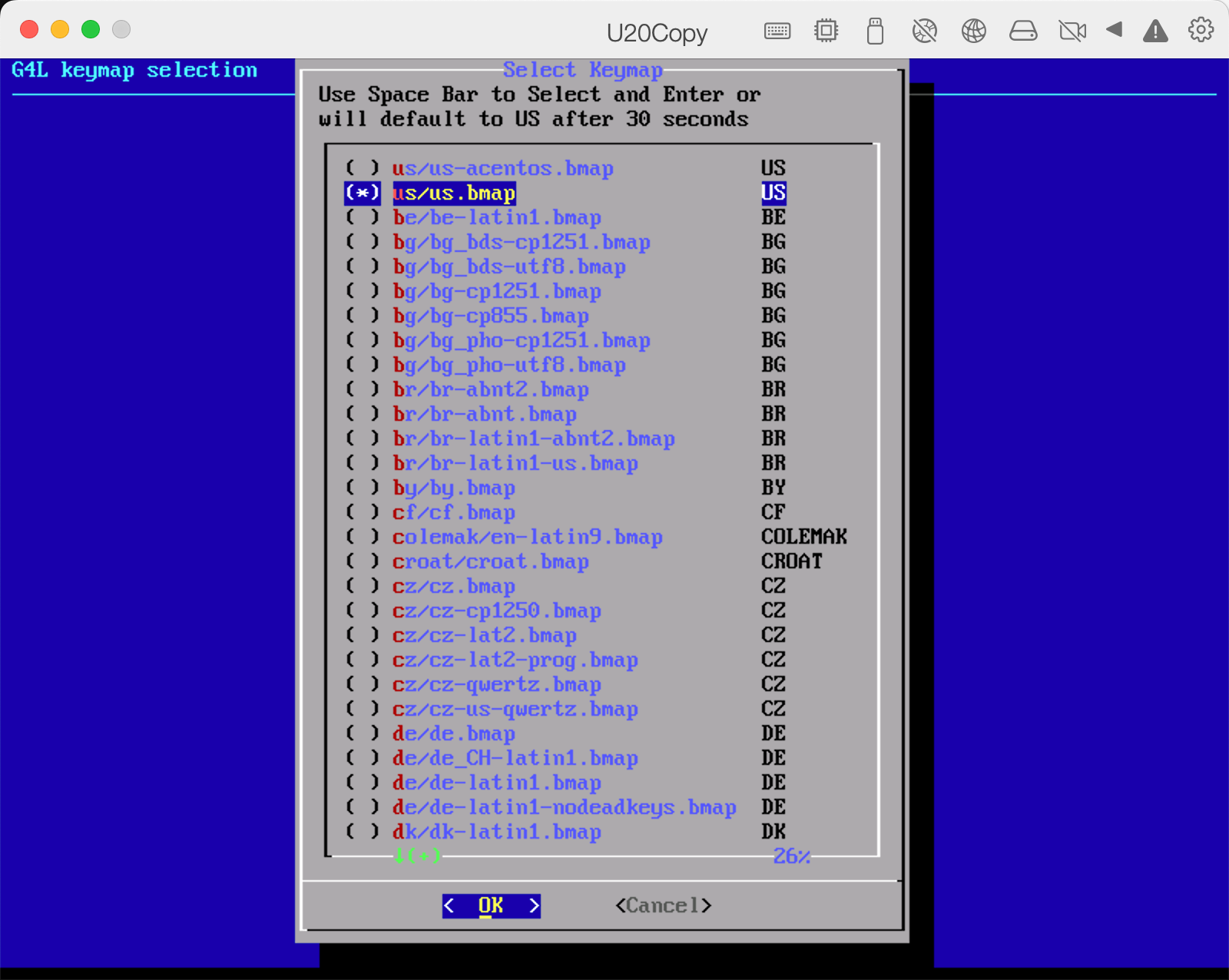This screenshot has height=980, width=1229.
Task: Click the highlighted us/us.bmap entry
Action: tap(453, 193)
